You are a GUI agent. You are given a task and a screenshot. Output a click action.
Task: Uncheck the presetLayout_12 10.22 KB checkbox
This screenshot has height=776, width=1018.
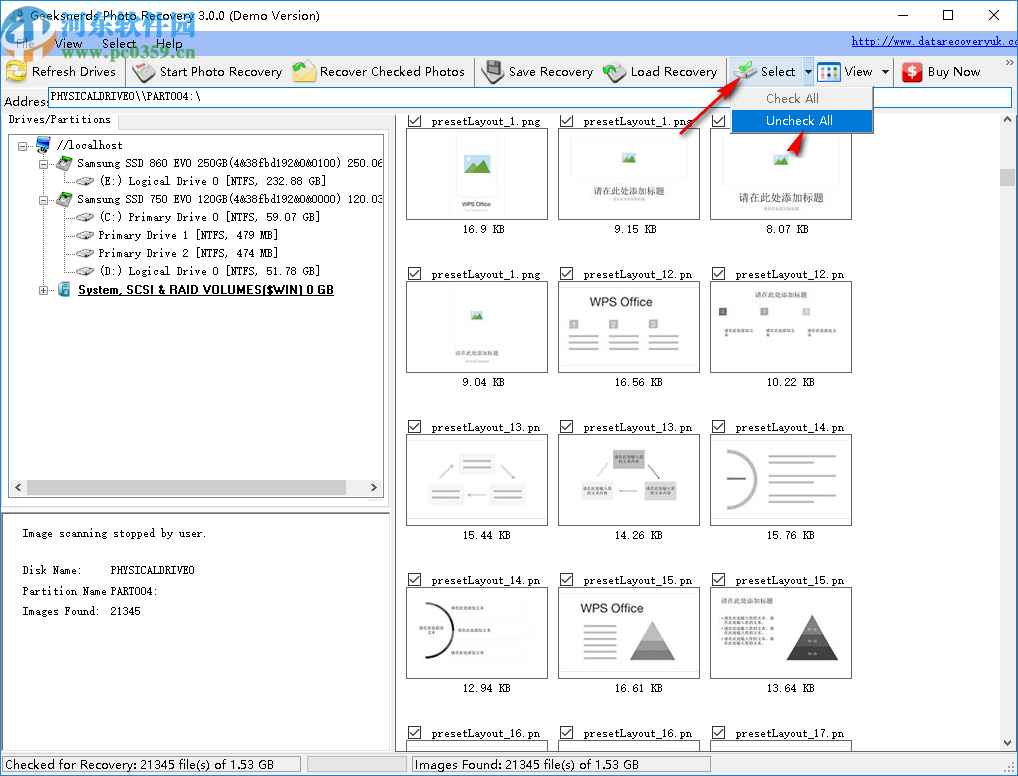(x=718, y=274)
